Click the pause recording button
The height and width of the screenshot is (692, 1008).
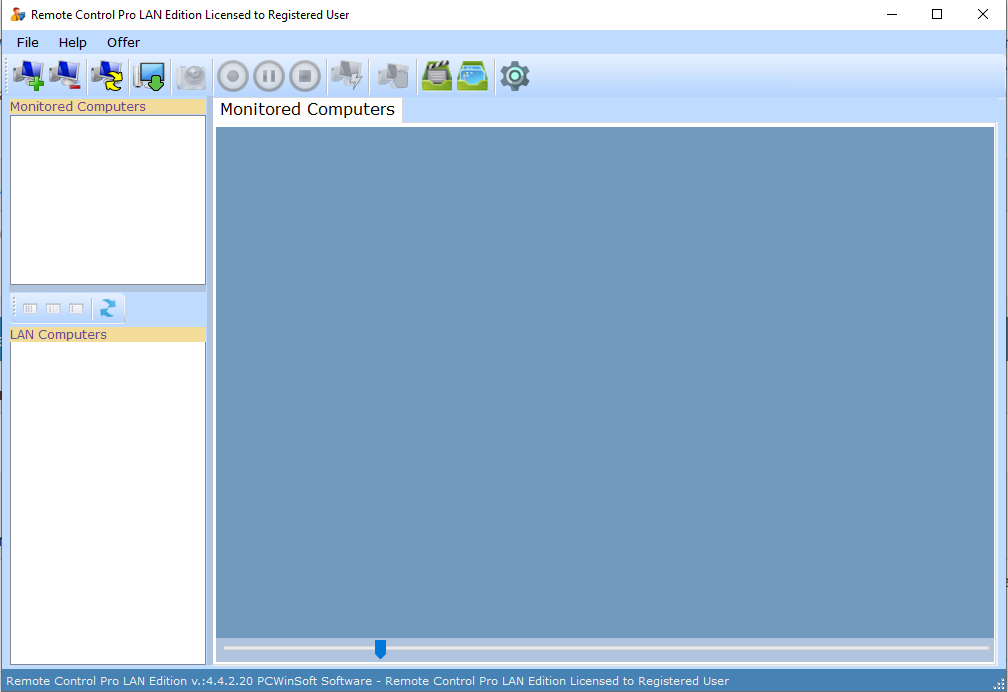pyautogui.click(x=269, y=76)
